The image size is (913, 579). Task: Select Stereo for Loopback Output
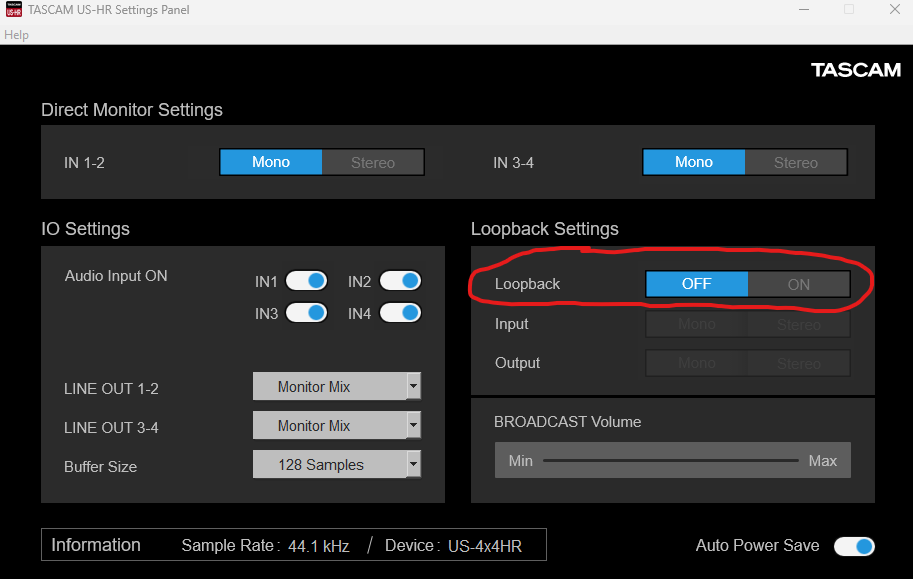pos(798,363)
